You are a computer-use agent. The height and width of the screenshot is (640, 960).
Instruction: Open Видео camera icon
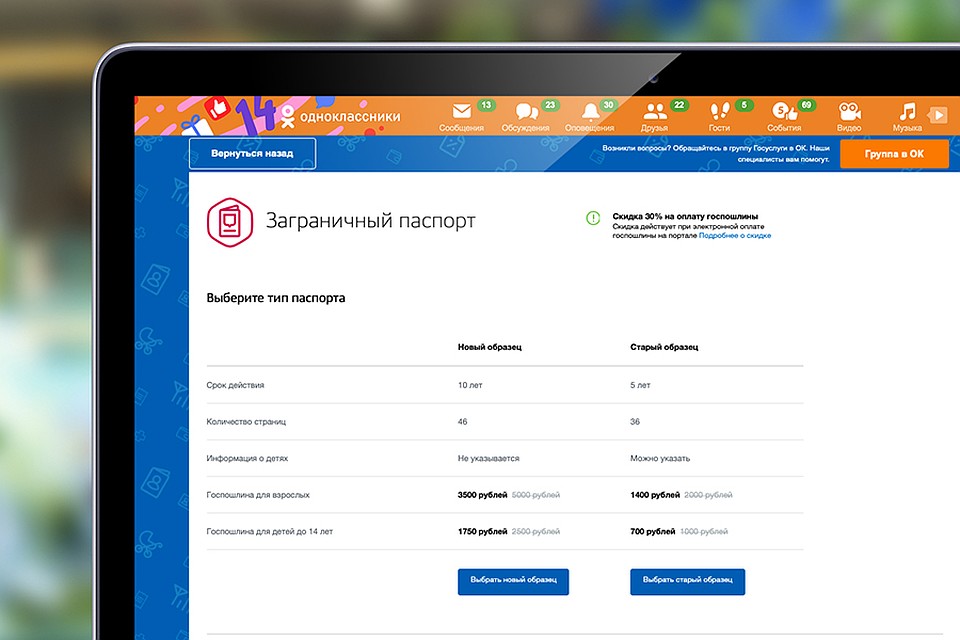pyautogui.click(x=849, y=111)
